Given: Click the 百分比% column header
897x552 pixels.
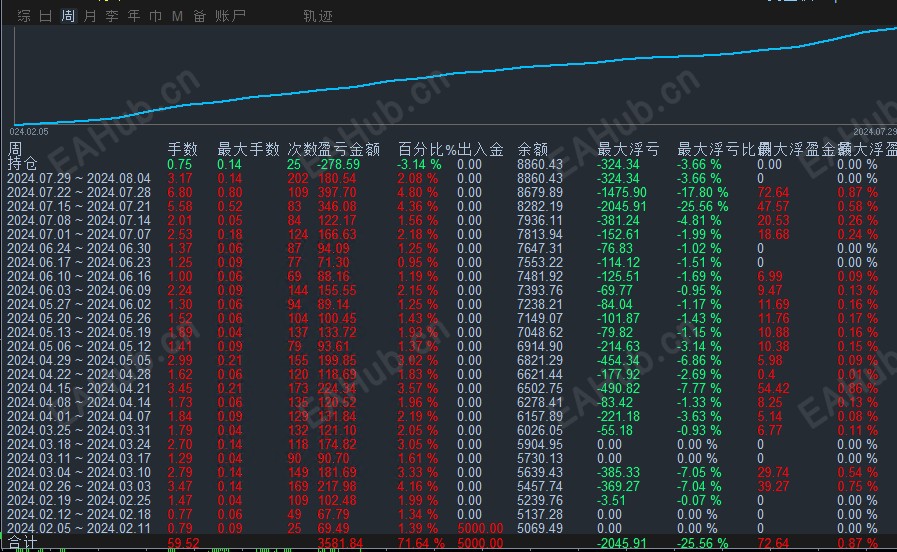Looking at the screenshot, I should click(427, 150).
